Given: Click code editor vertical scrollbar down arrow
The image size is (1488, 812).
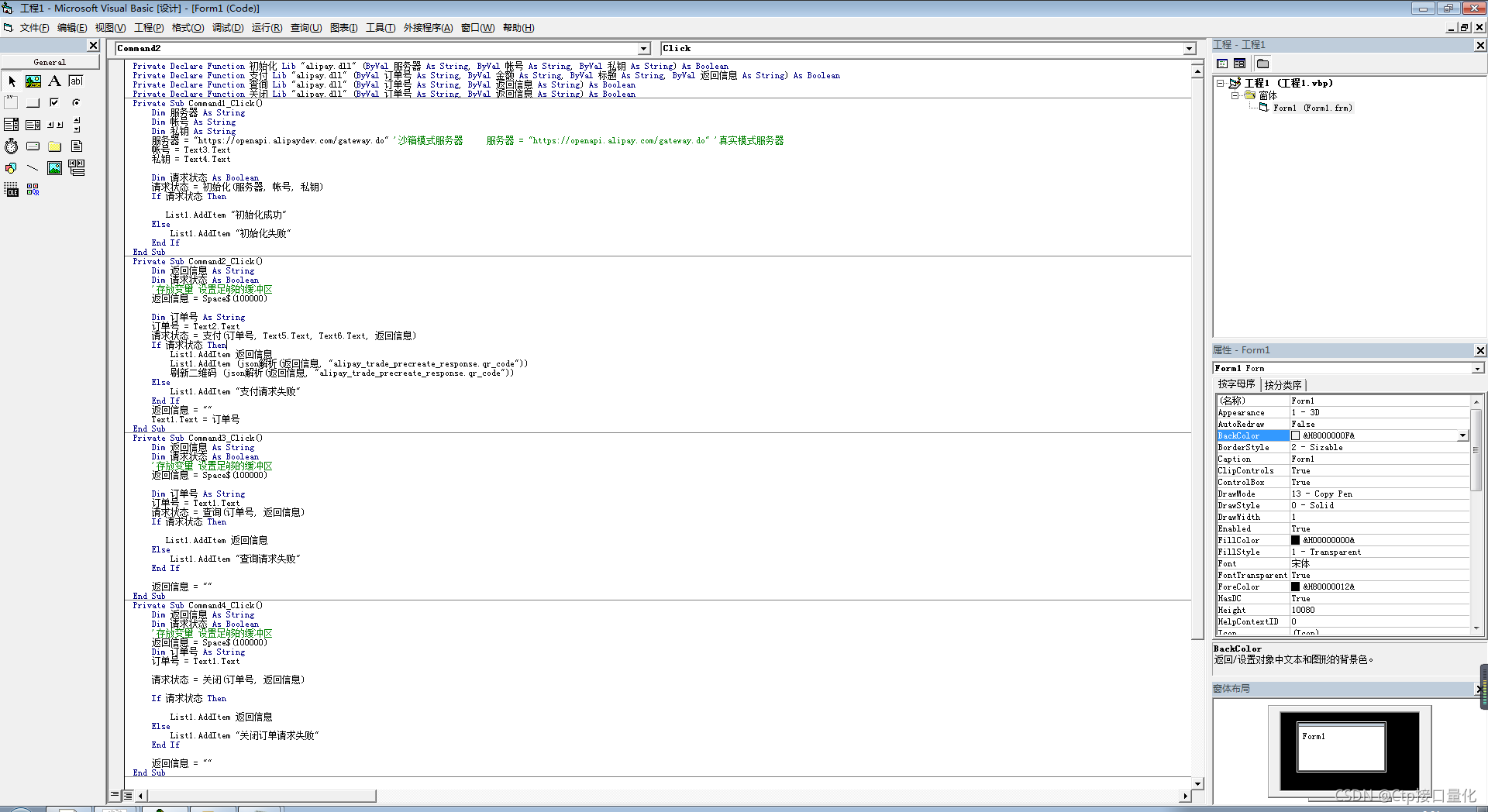Looking at the screenshot, I should (1197, 783).
